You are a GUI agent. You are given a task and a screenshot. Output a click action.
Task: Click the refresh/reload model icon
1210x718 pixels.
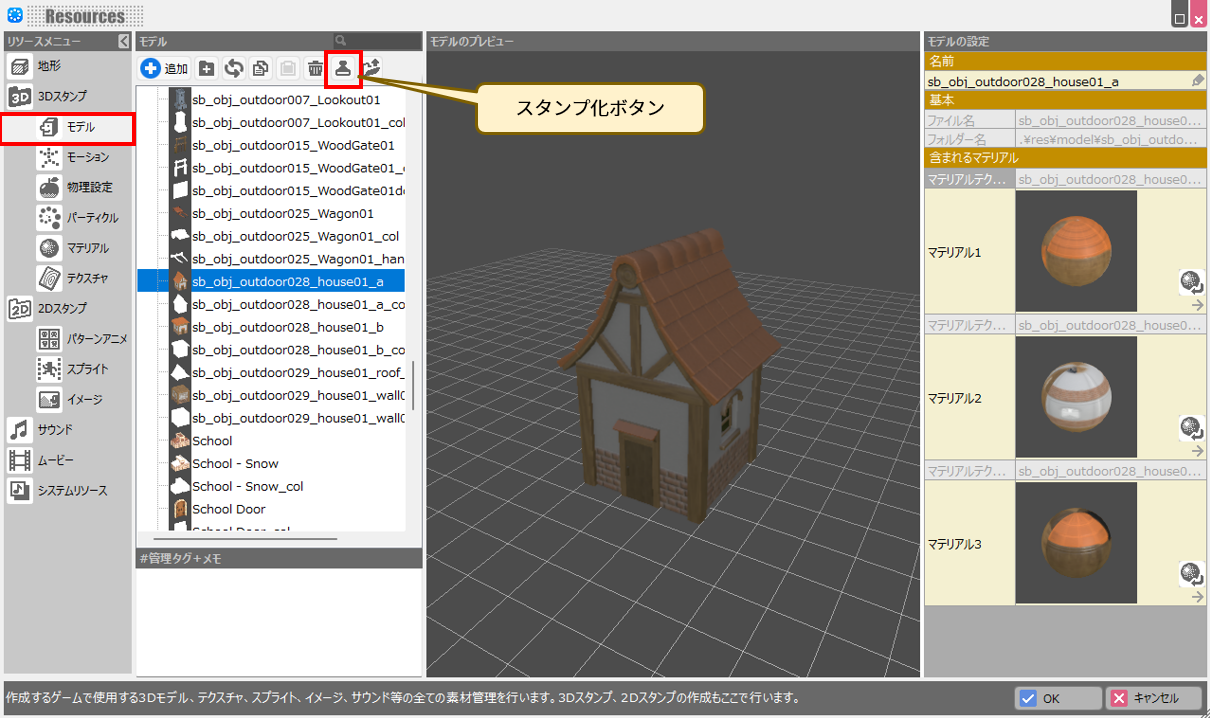(234, 69)
